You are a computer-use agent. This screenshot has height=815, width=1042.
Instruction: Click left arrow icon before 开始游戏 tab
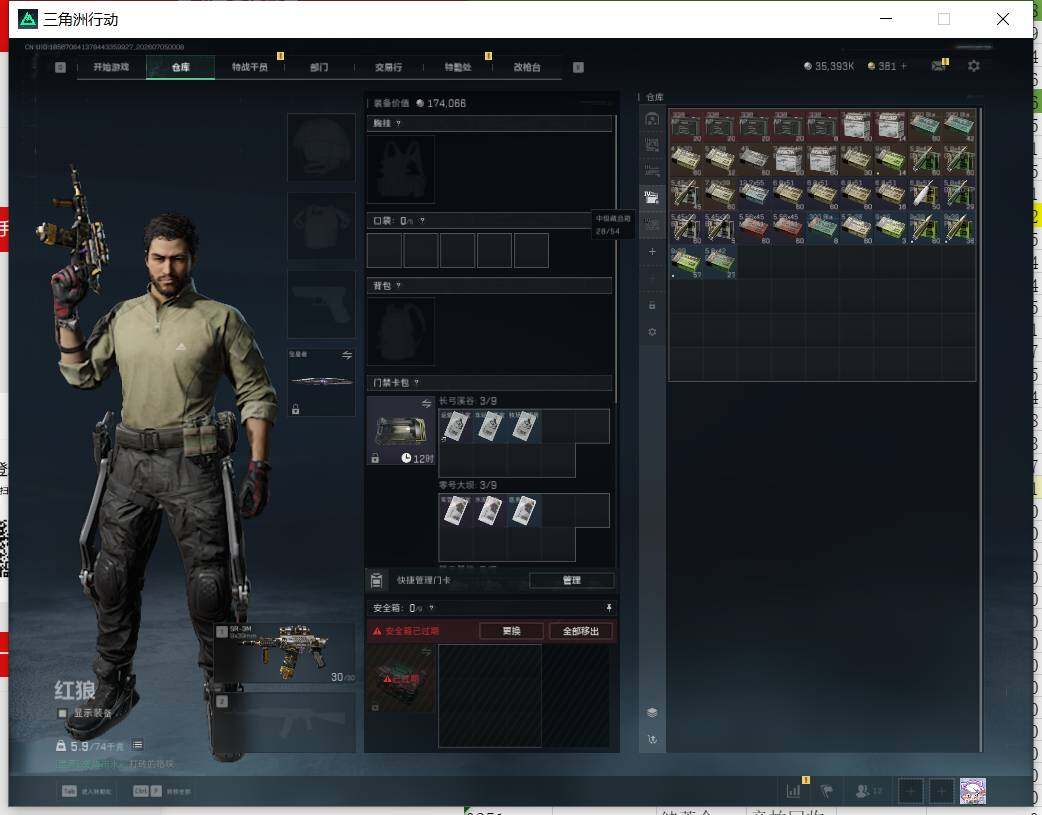[60, 67]
